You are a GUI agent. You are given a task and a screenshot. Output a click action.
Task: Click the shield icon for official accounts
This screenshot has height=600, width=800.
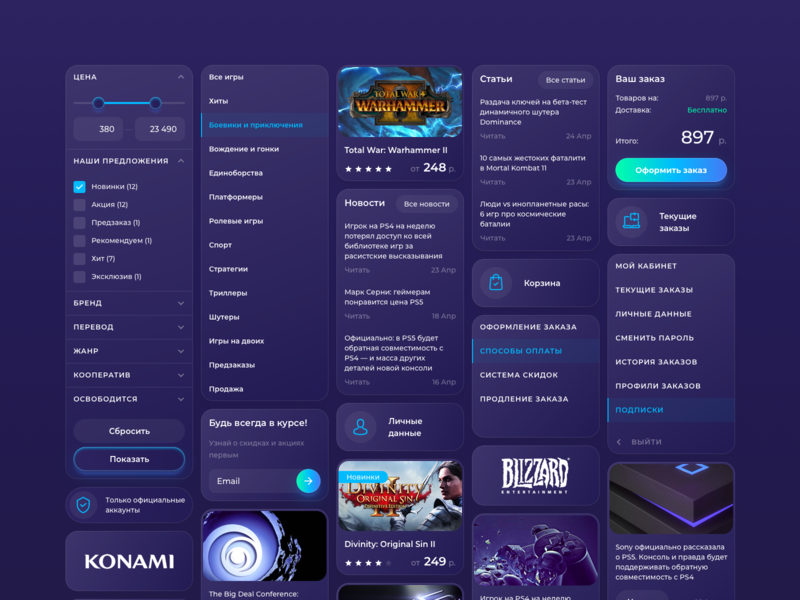point(83,505)
